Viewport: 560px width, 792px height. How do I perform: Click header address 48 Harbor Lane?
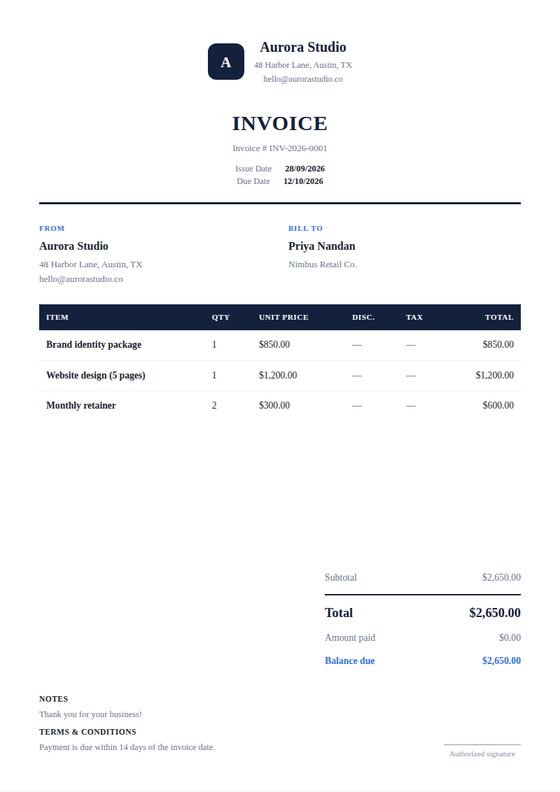[x=303, y=65]
